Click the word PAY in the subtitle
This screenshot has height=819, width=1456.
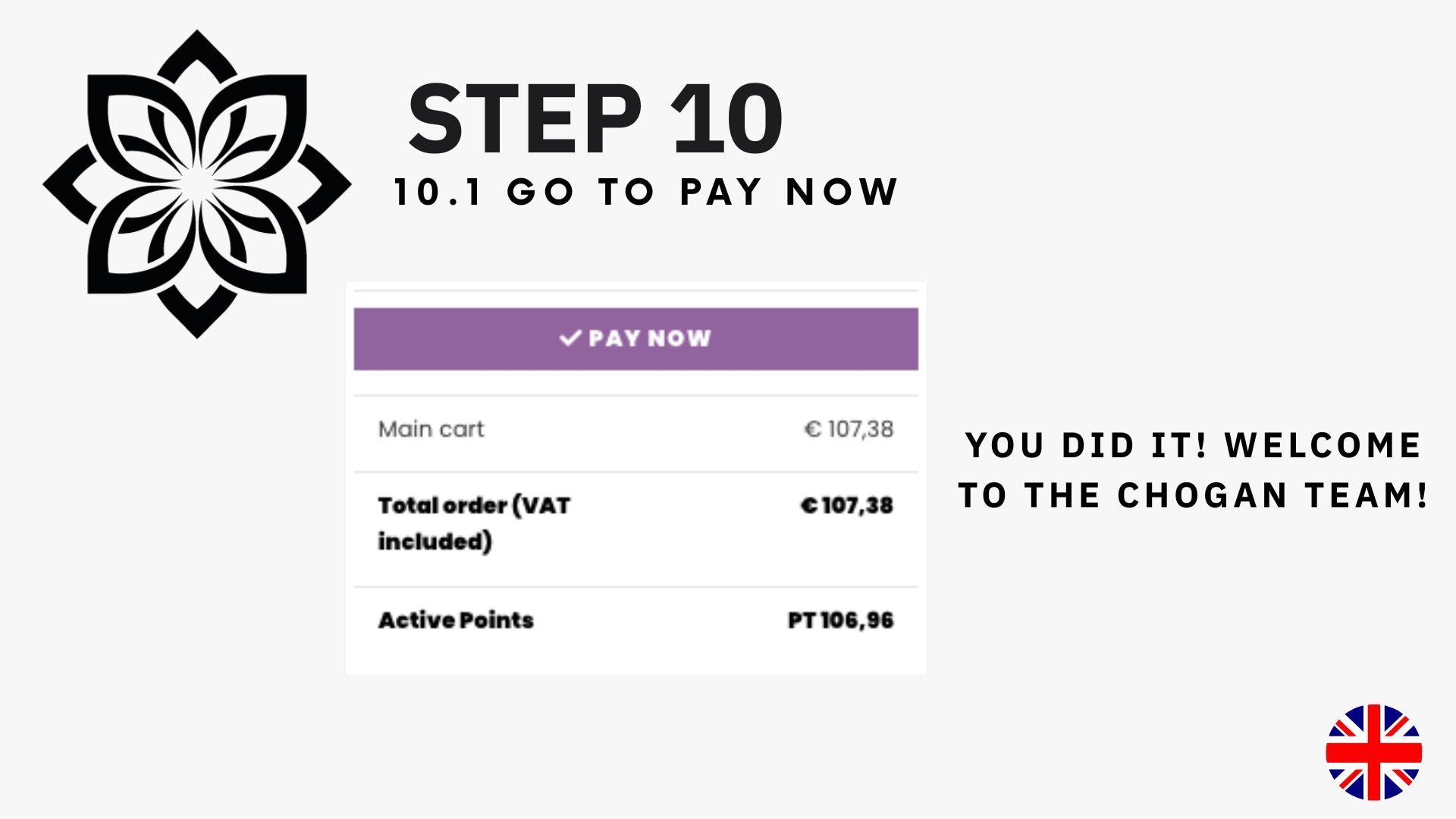tap(720, 192)
